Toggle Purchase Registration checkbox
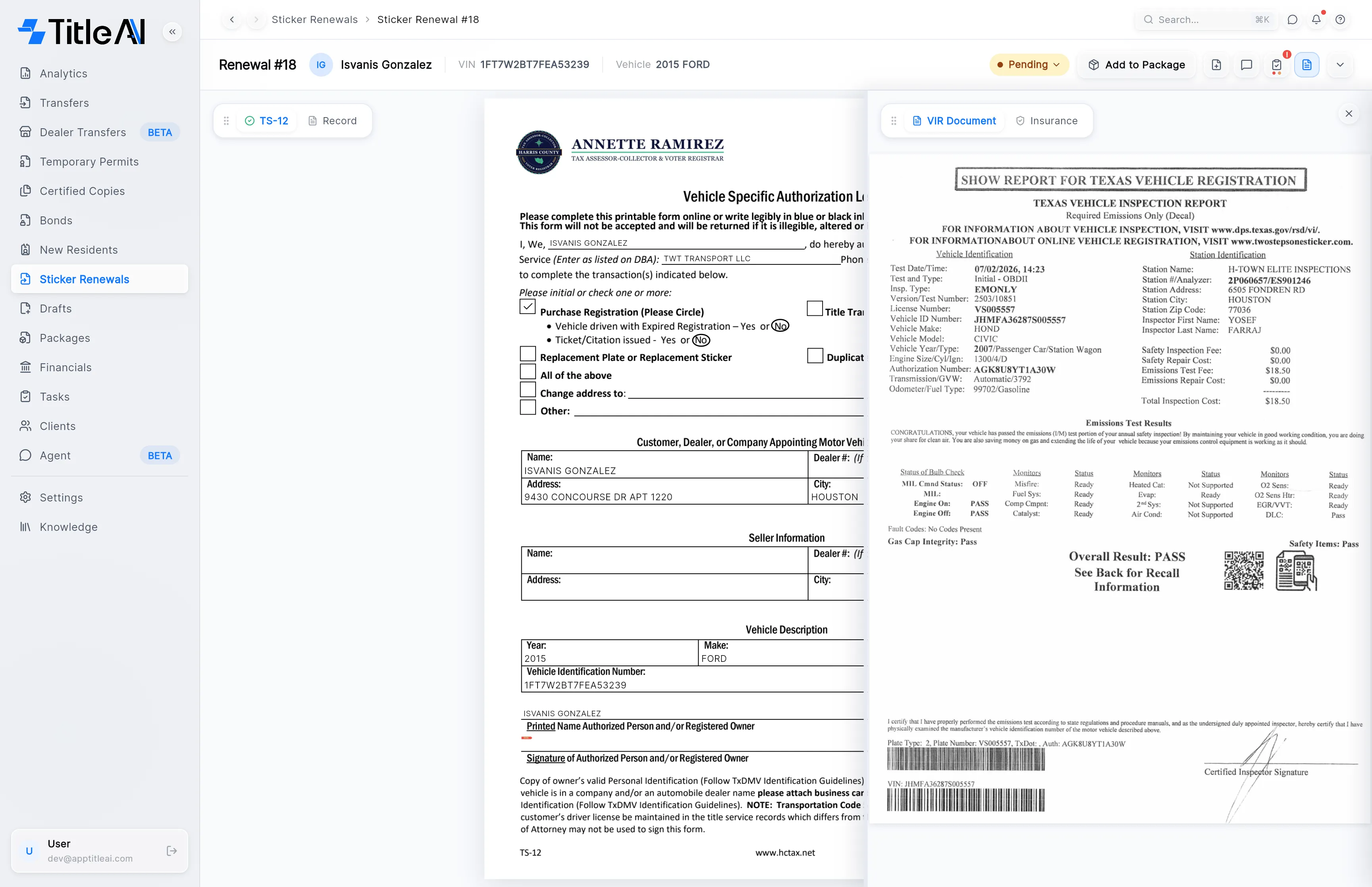Screen dimensions: 1372x887 [527, 307]
